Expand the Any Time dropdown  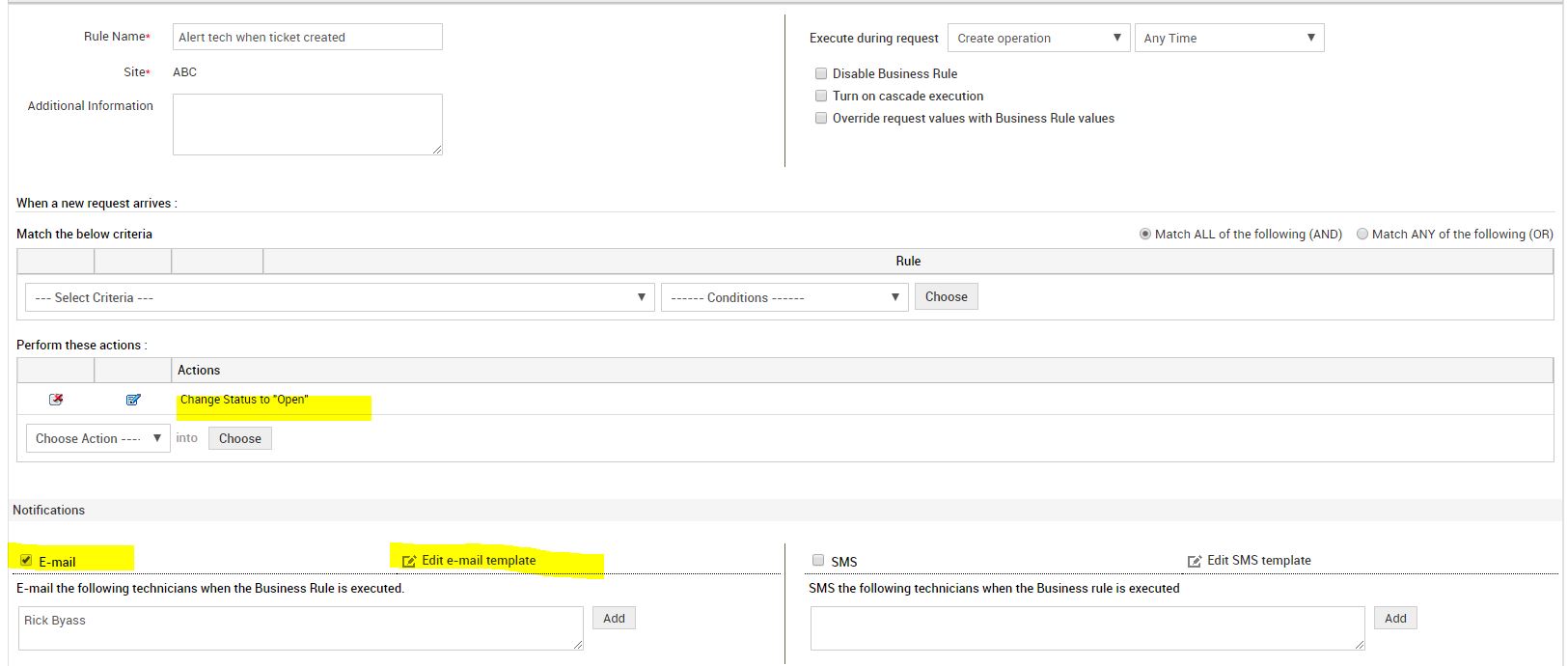pyautogui.click(x=1228, y=38)
